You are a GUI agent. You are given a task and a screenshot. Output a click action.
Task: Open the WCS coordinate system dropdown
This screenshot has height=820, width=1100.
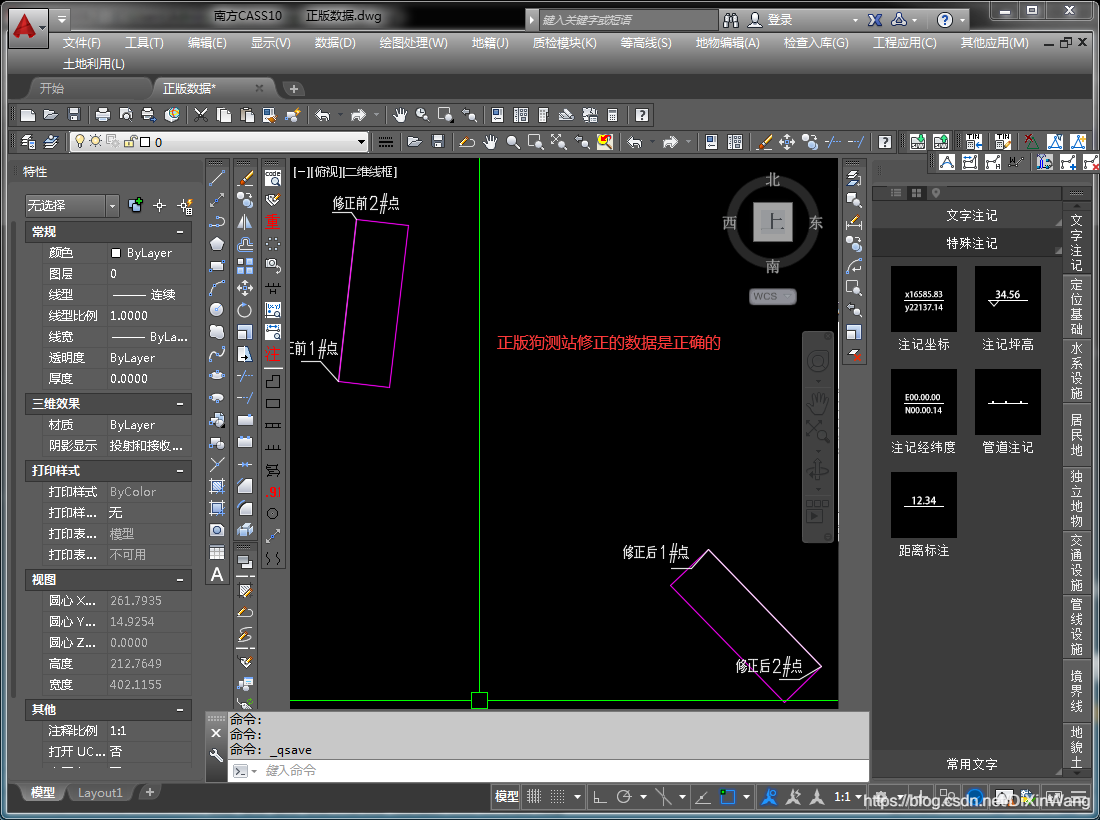coord(772,296)
